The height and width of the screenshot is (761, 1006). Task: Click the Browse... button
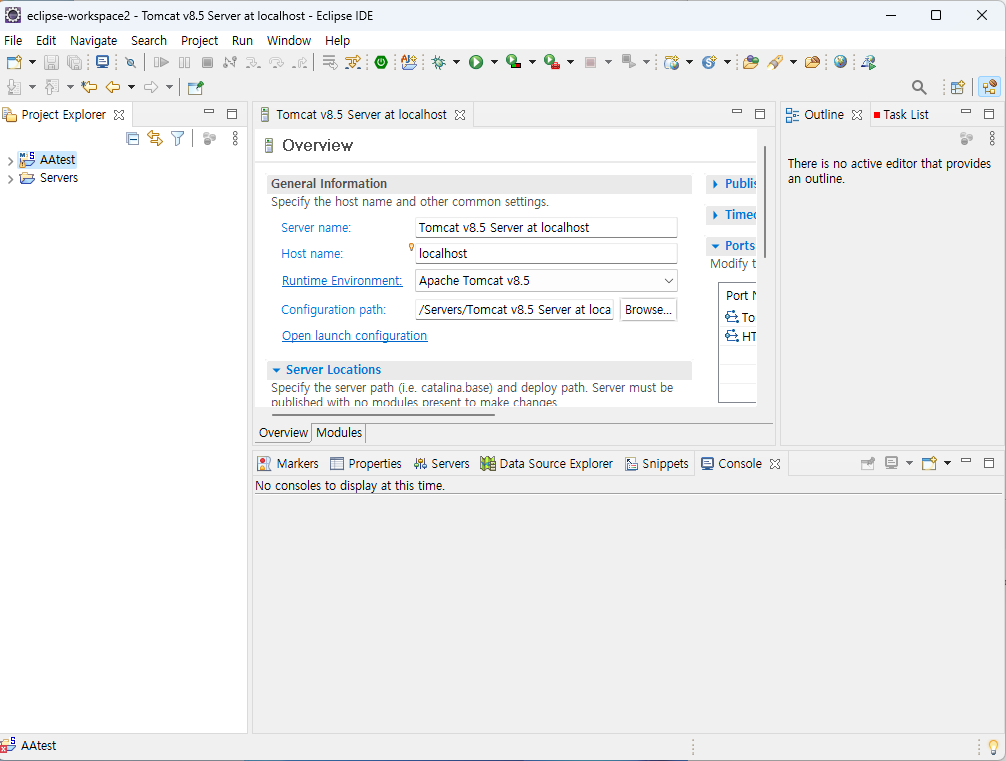(648, 310)
